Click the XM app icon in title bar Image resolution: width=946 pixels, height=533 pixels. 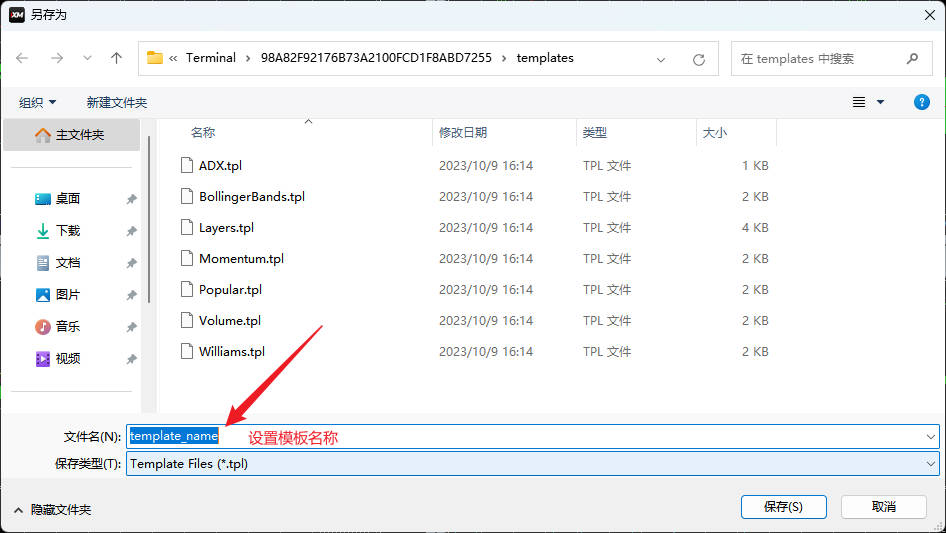[17, 14]
